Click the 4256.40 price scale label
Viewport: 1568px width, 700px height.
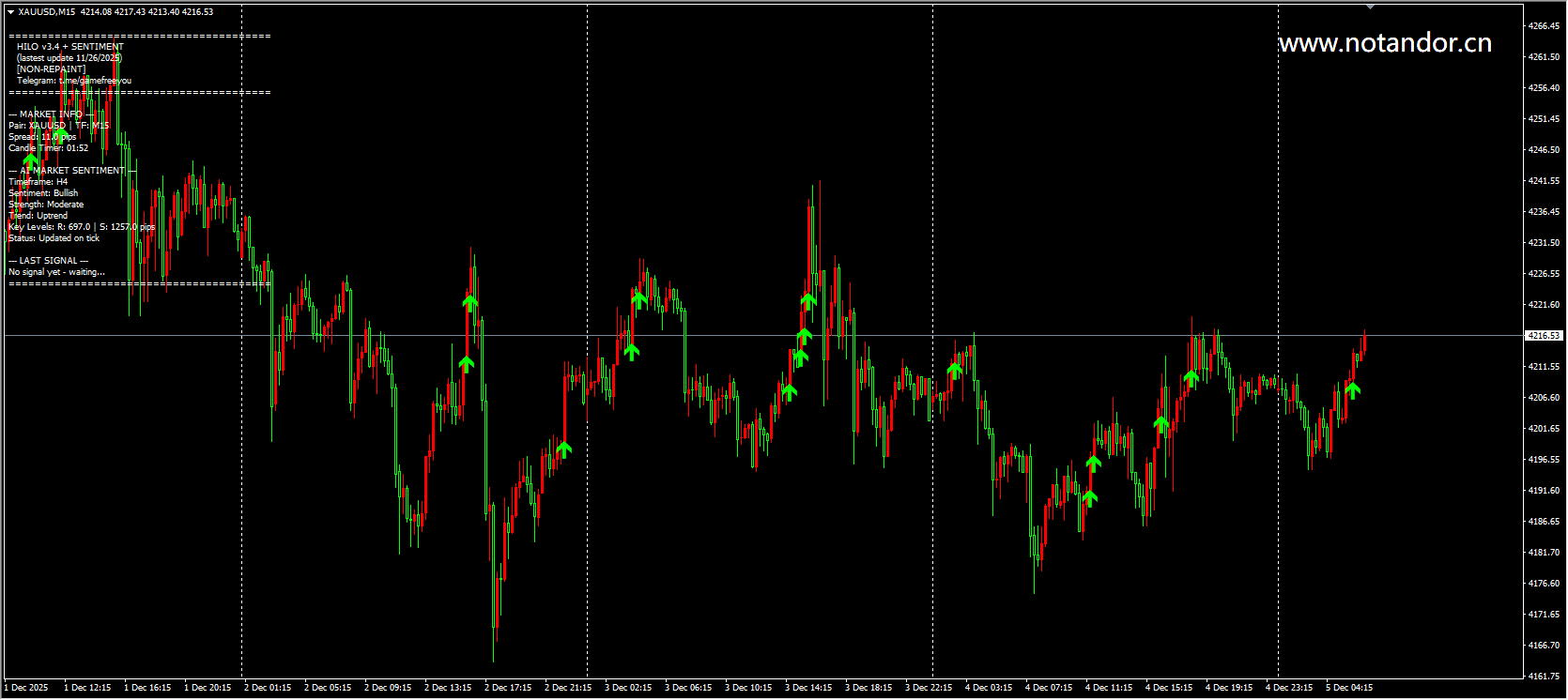click(x=1545, y=88)
